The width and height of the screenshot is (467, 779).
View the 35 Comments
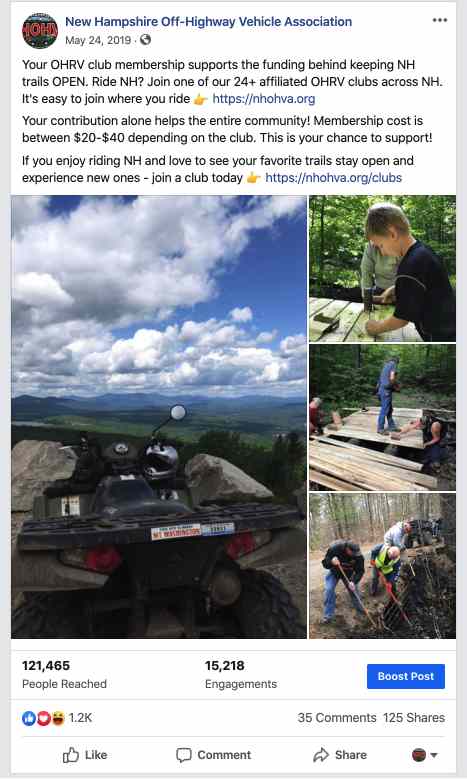click(337, 718)
